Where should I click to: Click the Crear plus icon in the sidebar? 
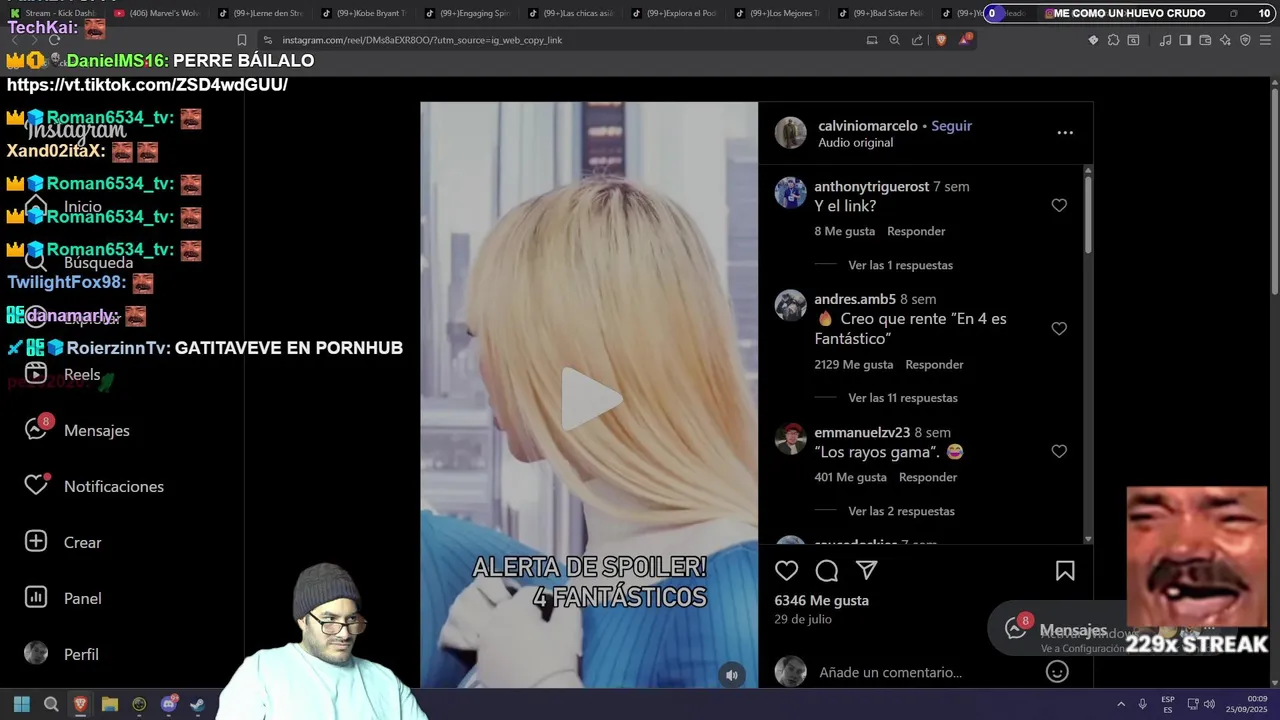[x=36, y=542]
